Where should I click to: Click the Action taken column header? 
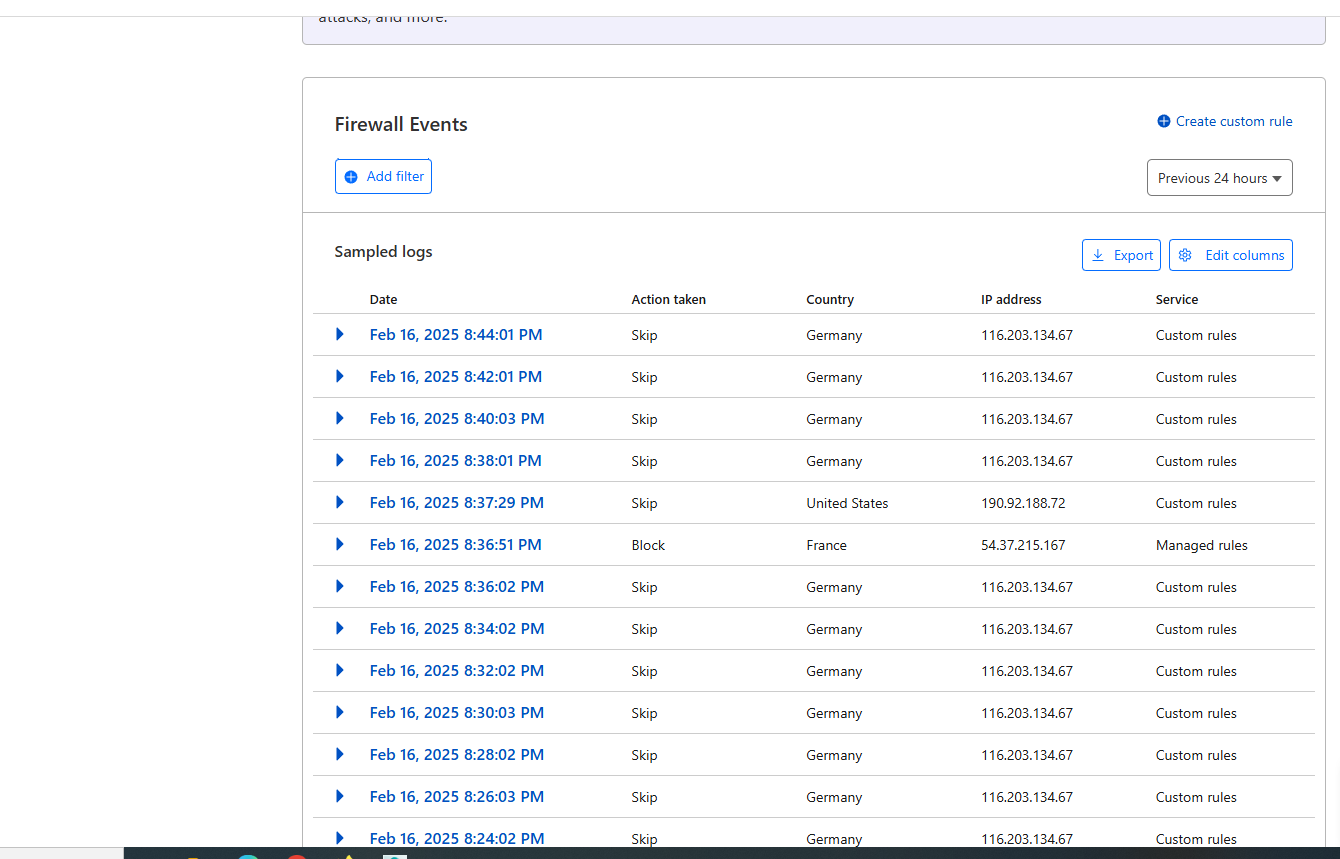[669, 299]
